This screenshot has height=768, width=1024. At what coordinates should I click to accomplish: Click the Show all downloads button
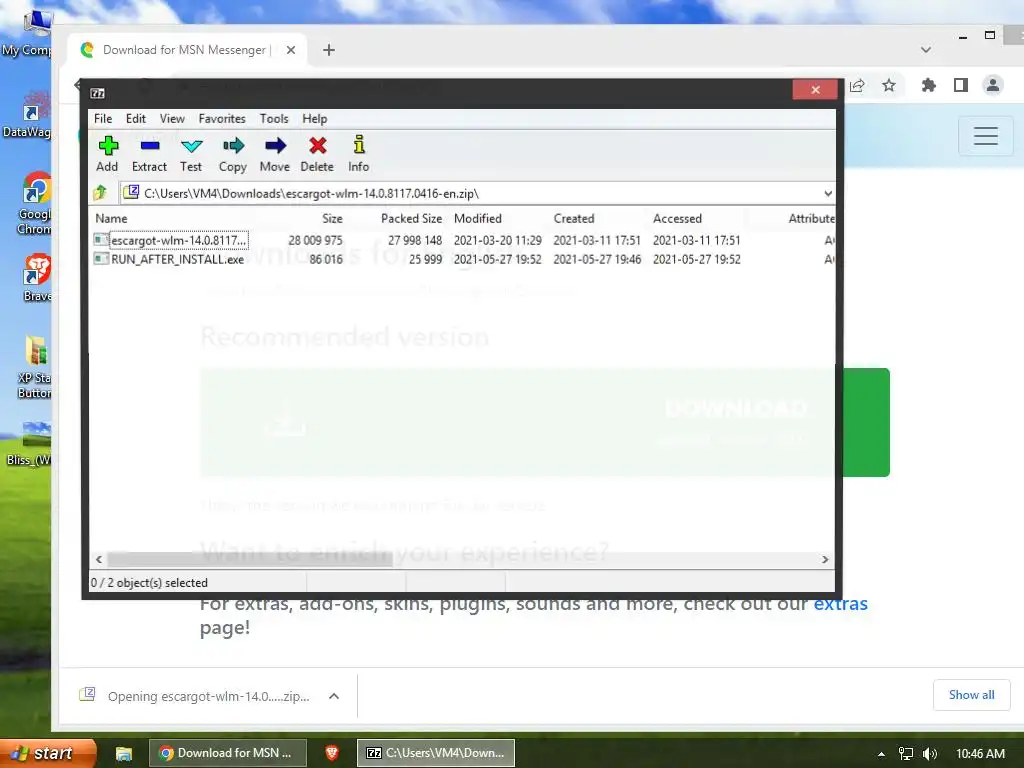click(x=972, y=695)
